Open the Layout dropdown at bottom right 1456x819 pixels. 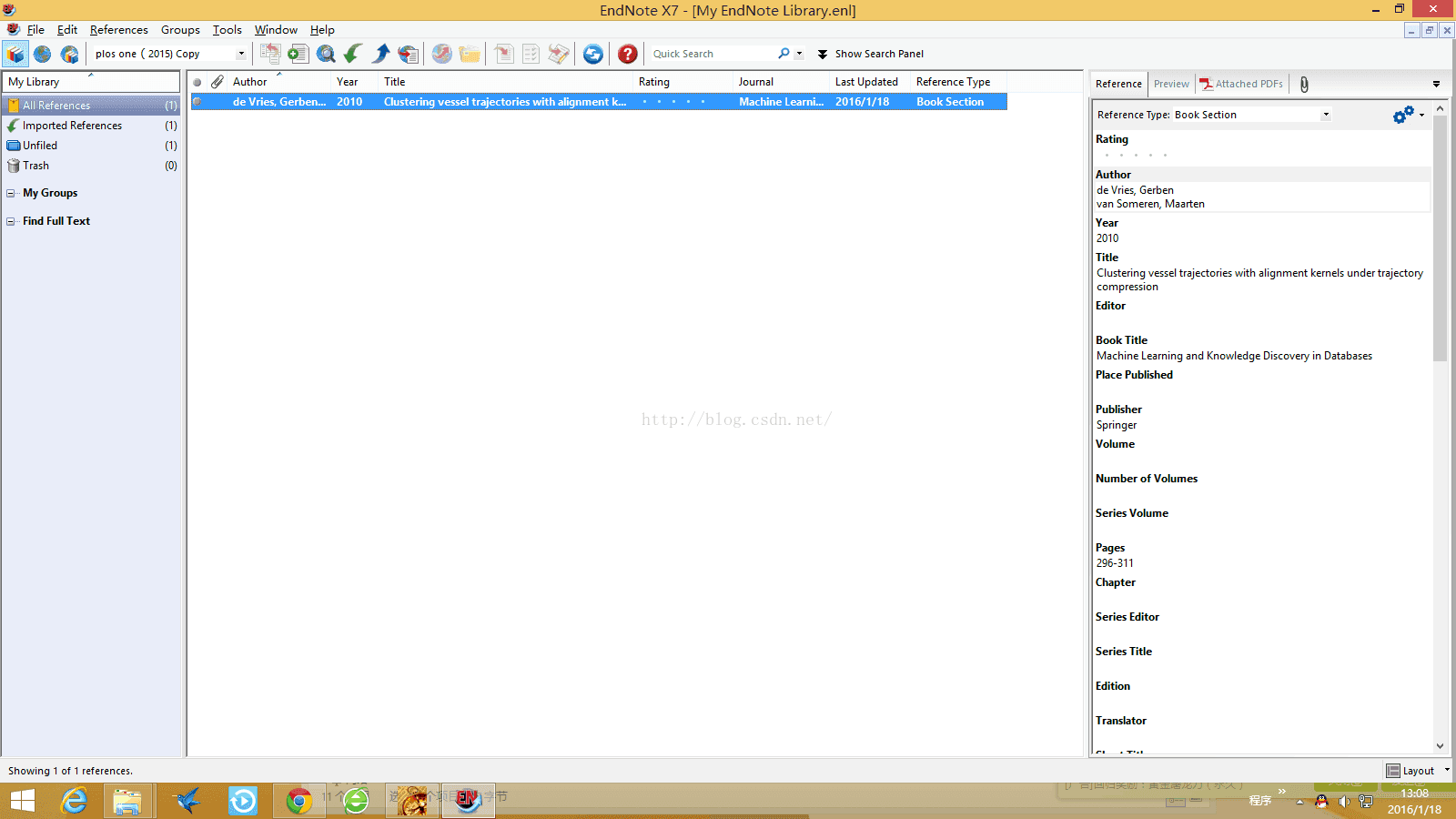point(1418,771)
